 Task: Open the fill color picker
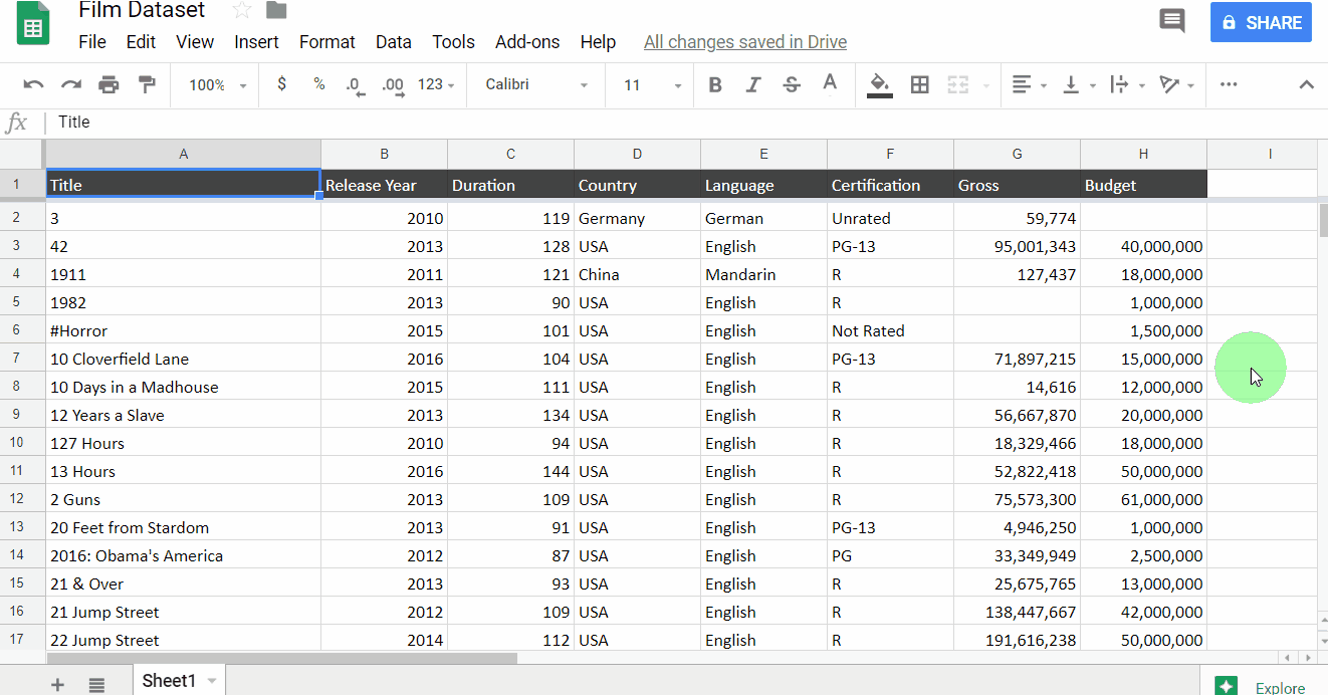pos(880,85)
